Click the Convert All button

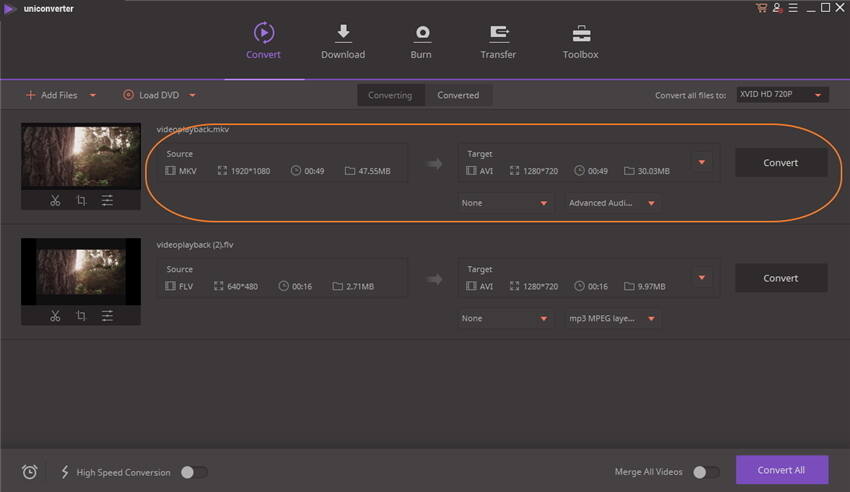point(782,470)
